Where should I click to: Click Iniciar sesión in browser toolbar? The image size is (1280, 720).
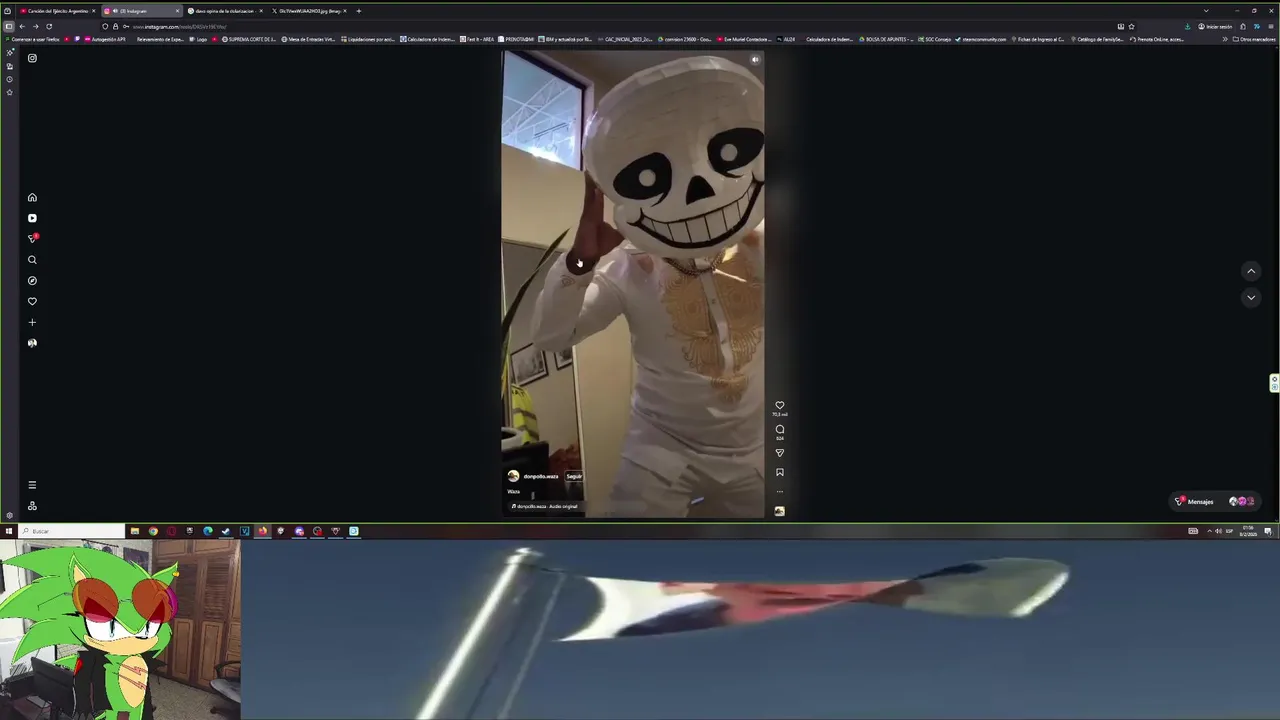pos(1215,26)
